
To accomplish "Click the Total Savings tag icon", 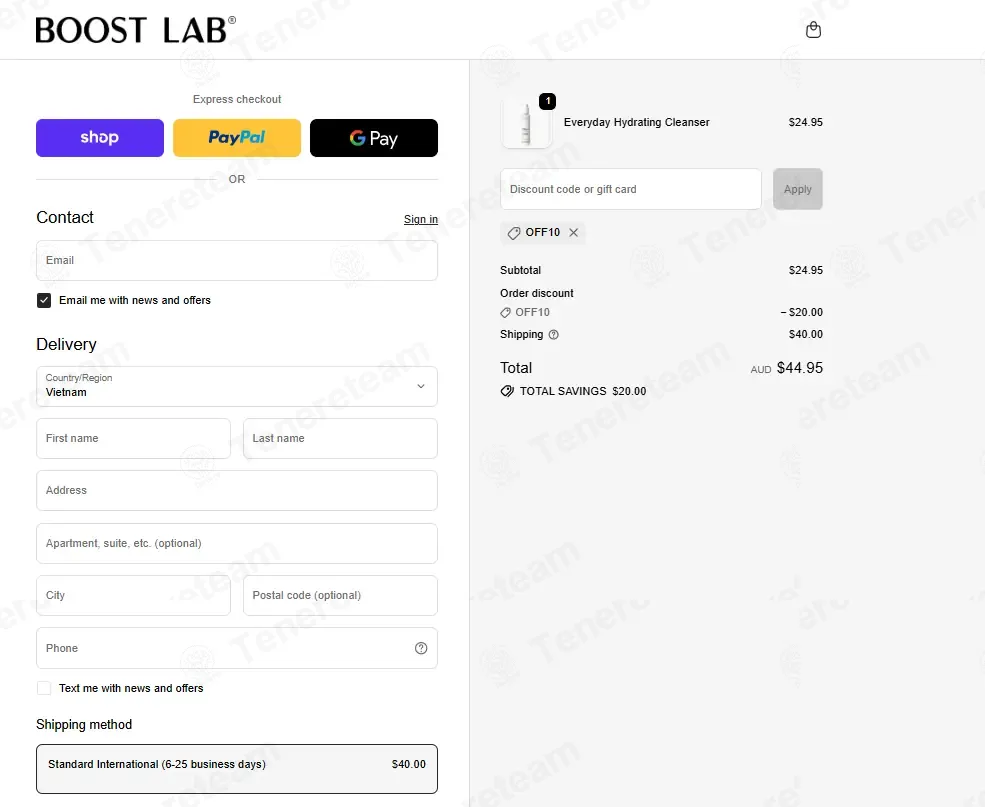I will (507, 391).
